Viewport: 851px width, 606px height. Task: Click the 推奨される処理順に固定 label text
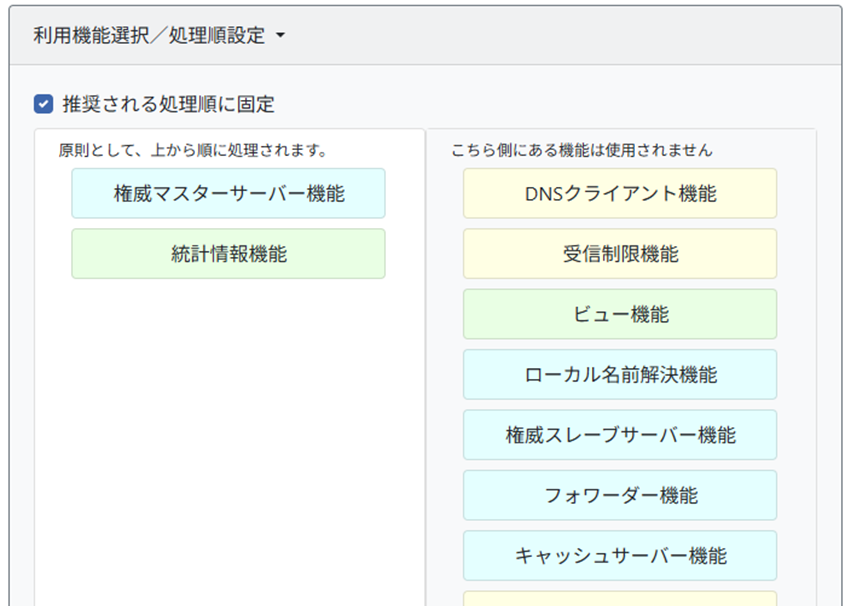[x=168, y=104]
